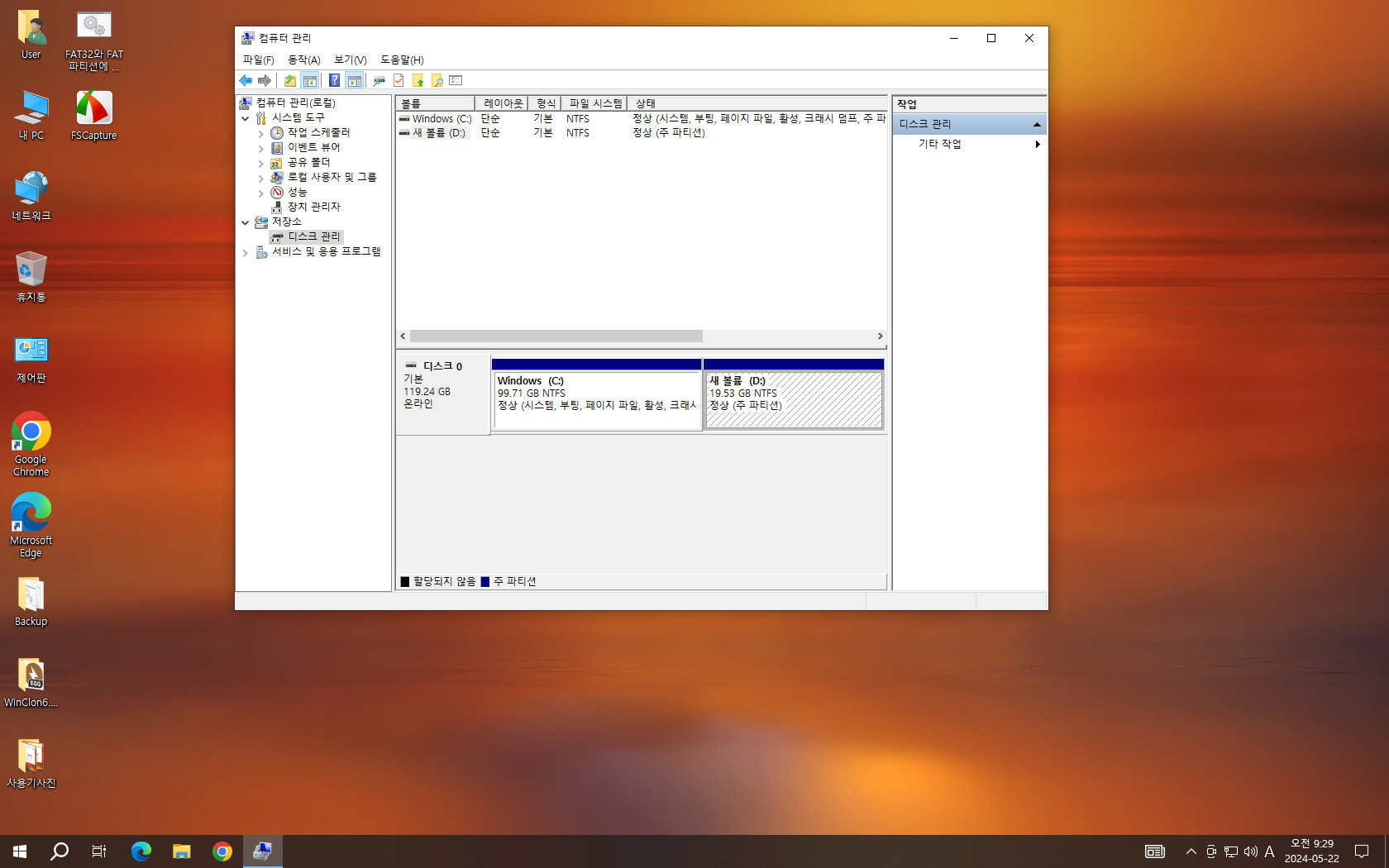Launch Edge from the taskbar
Image resolution: width=1389 pixels, height=868 pixels.
click(141, 851)
